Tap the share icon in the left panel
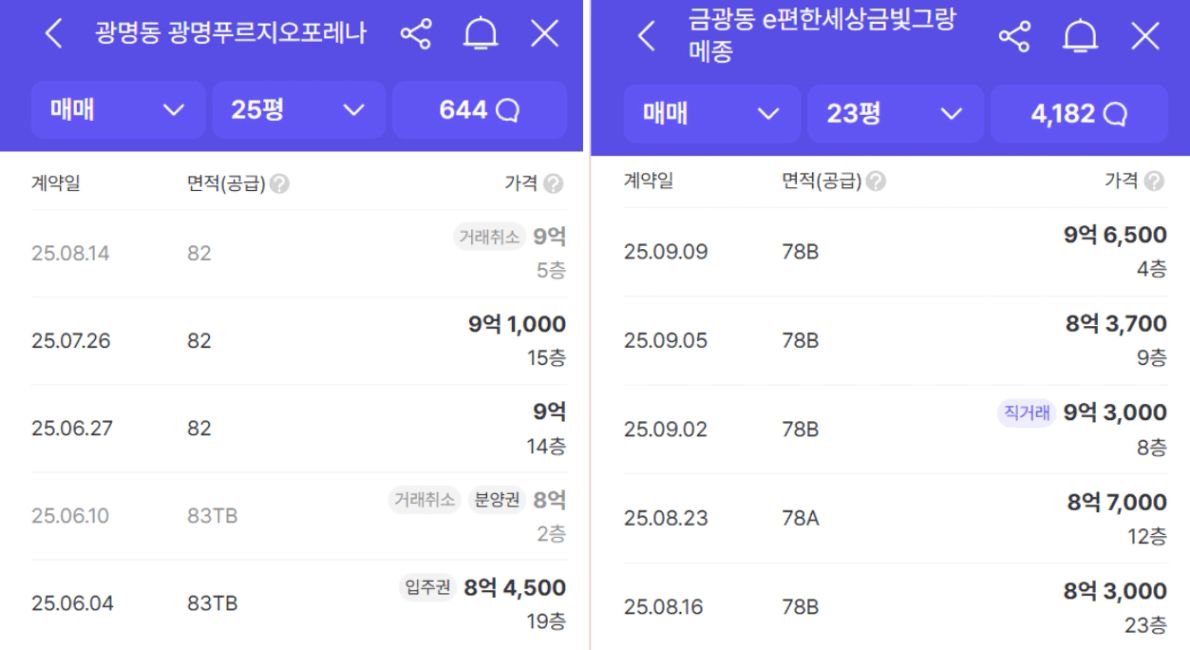Image resolution: width=1190 pixels, height=650 pixels. (416, 34)
